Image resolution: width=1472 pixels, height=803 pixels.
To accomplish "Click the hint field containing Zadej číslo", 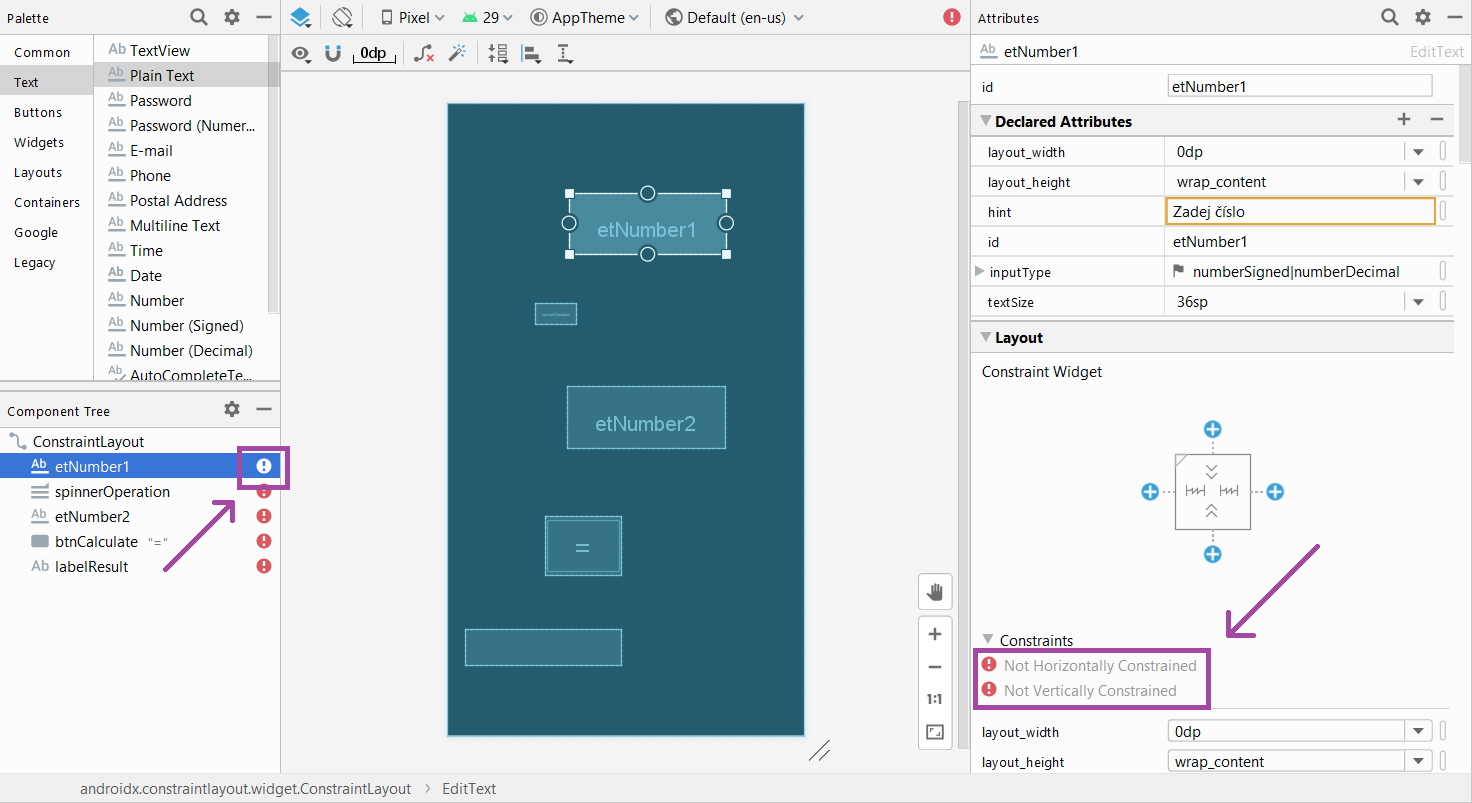I will click(1300, 211).
